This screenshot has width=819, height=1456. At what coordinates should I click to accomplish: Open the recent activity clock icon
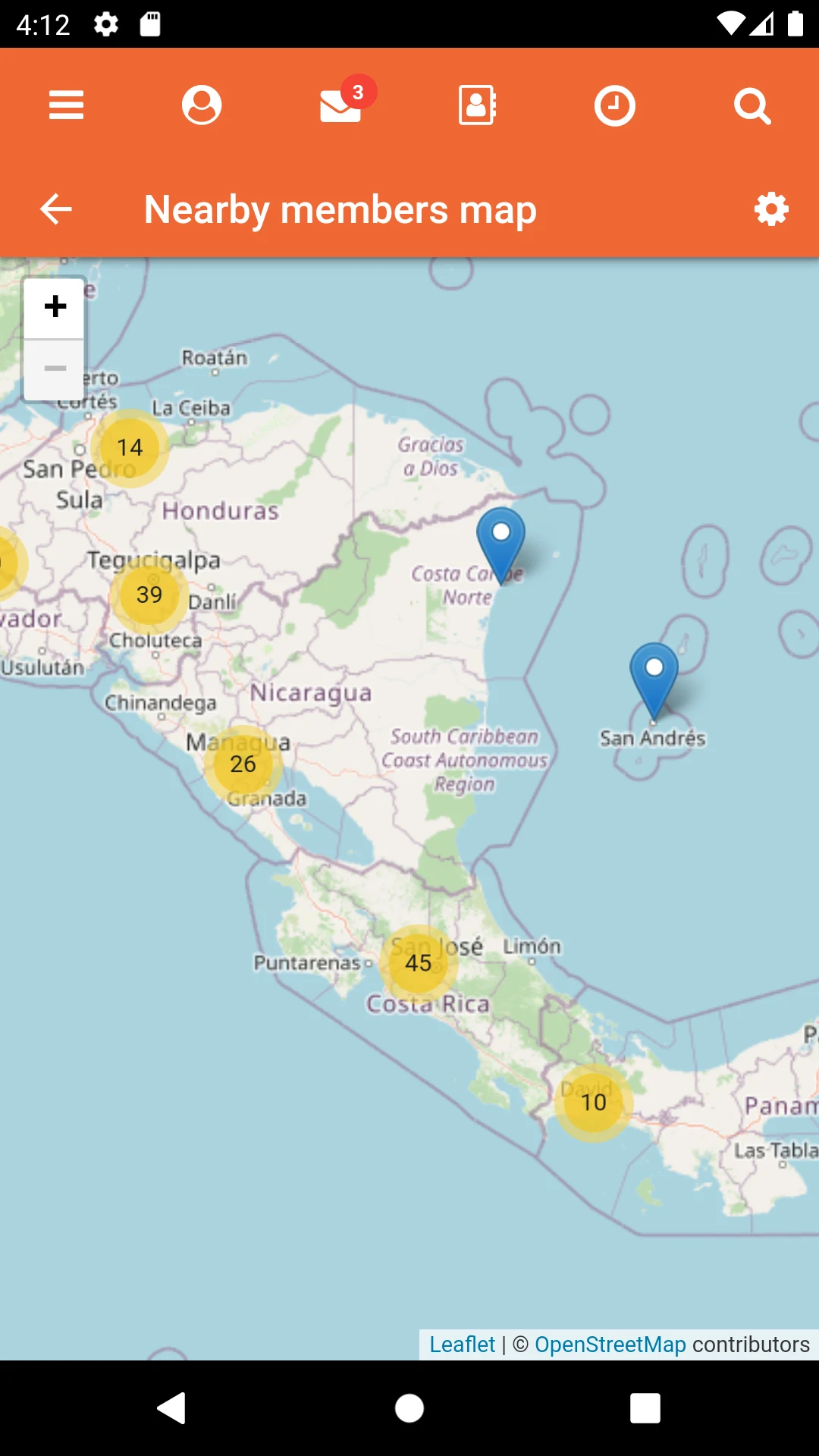pyautogui.click(x=614, y=105)
